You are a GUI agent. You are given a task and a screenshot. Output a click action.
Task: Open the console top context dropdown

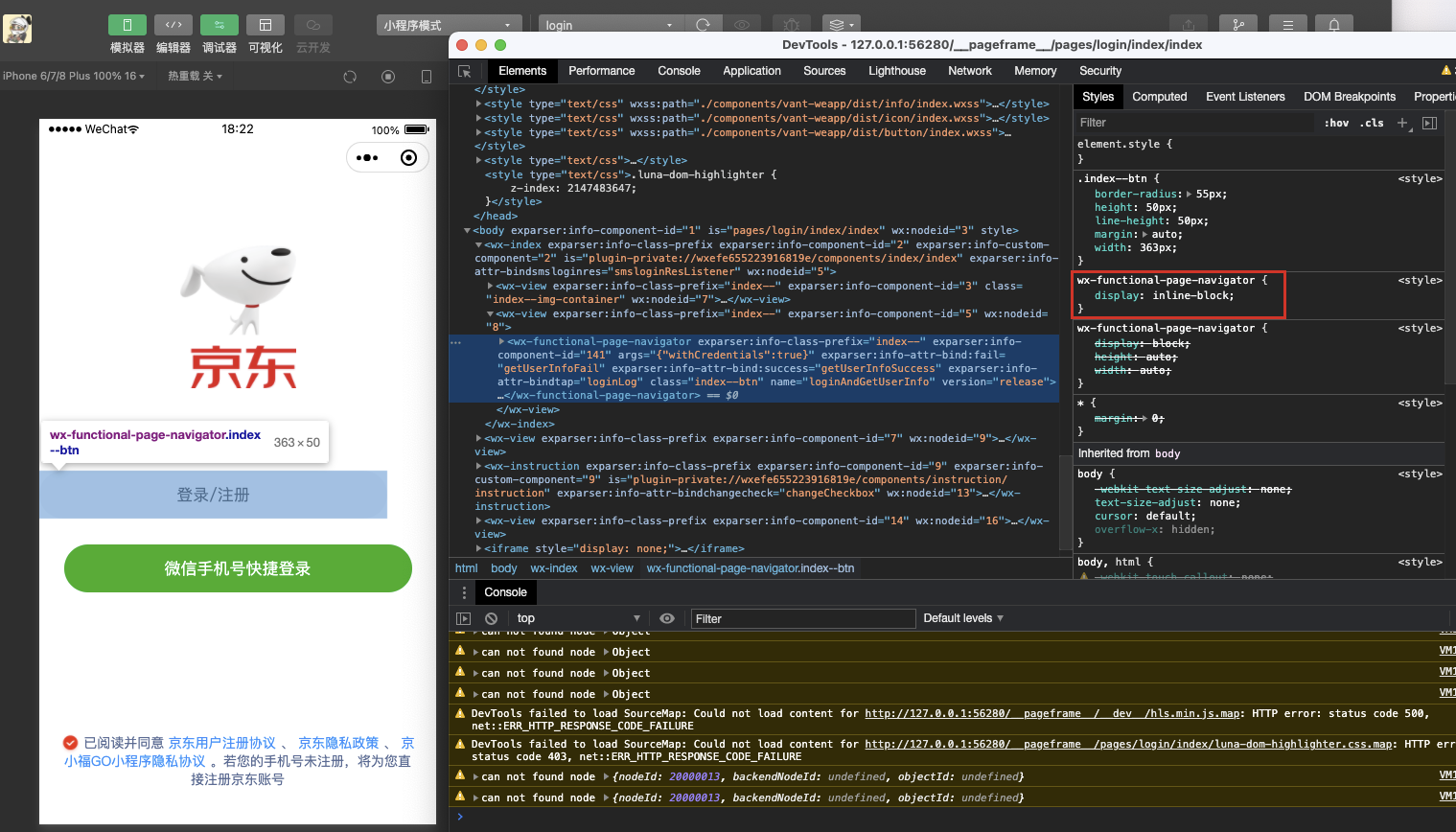coord(578,619)
